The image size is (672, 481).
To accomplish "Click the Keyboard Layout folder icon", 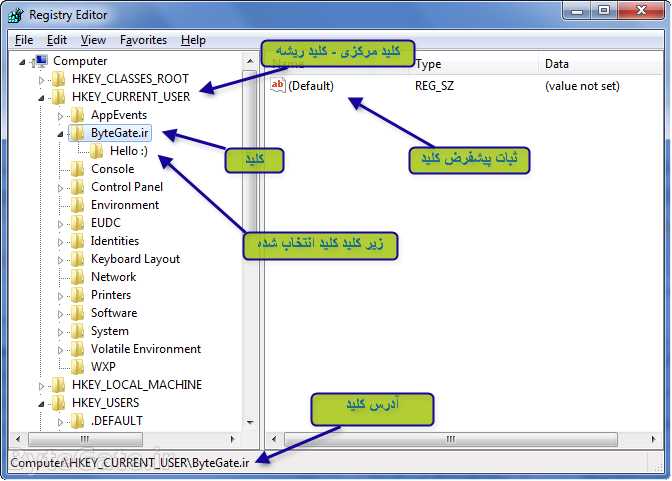I will tap(77, 259).
